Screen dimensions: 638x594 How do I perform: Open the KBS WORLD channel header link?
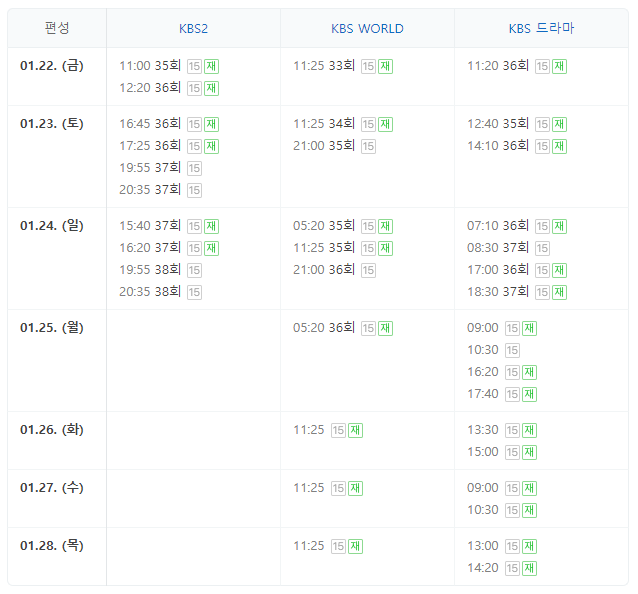(x=367, y=28)
